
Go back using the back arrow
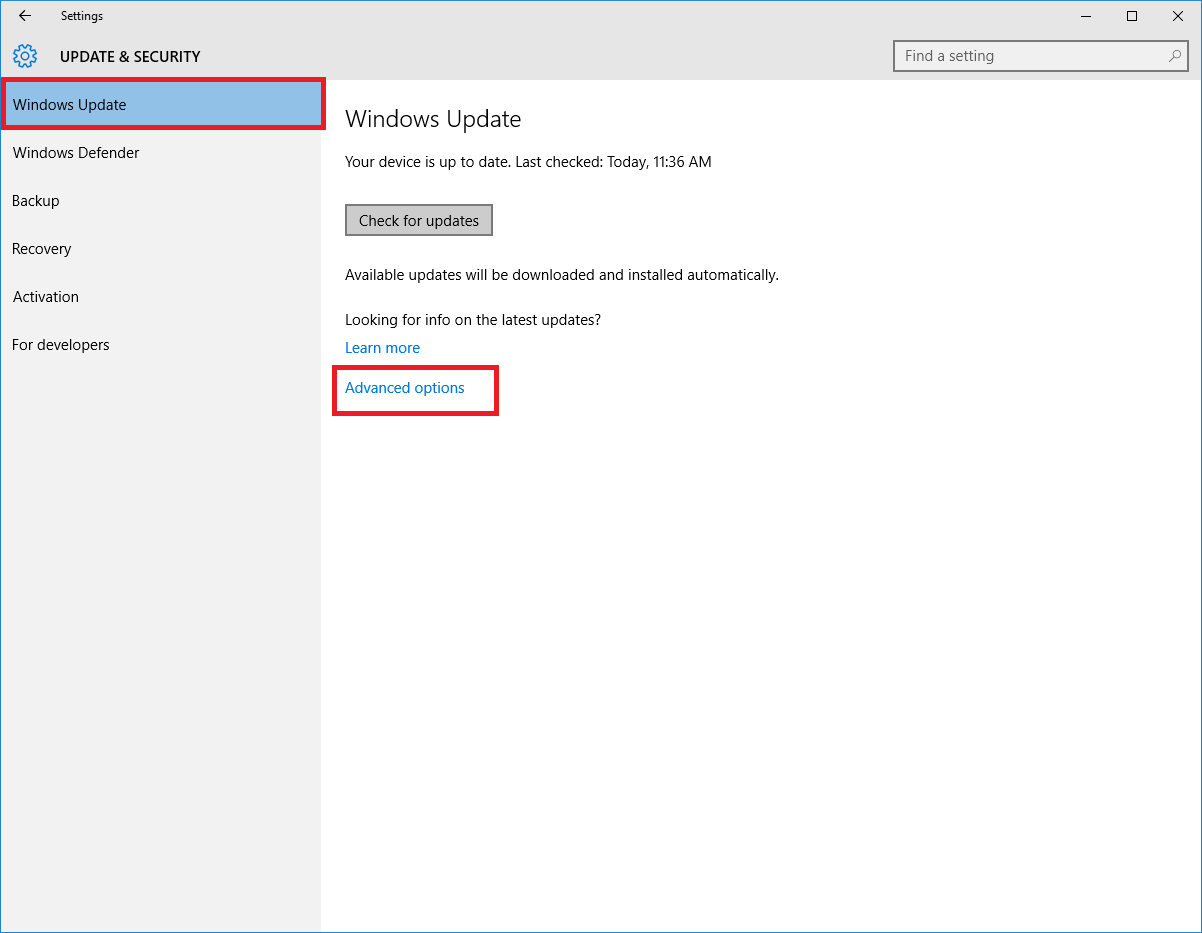tap(25, 16)
